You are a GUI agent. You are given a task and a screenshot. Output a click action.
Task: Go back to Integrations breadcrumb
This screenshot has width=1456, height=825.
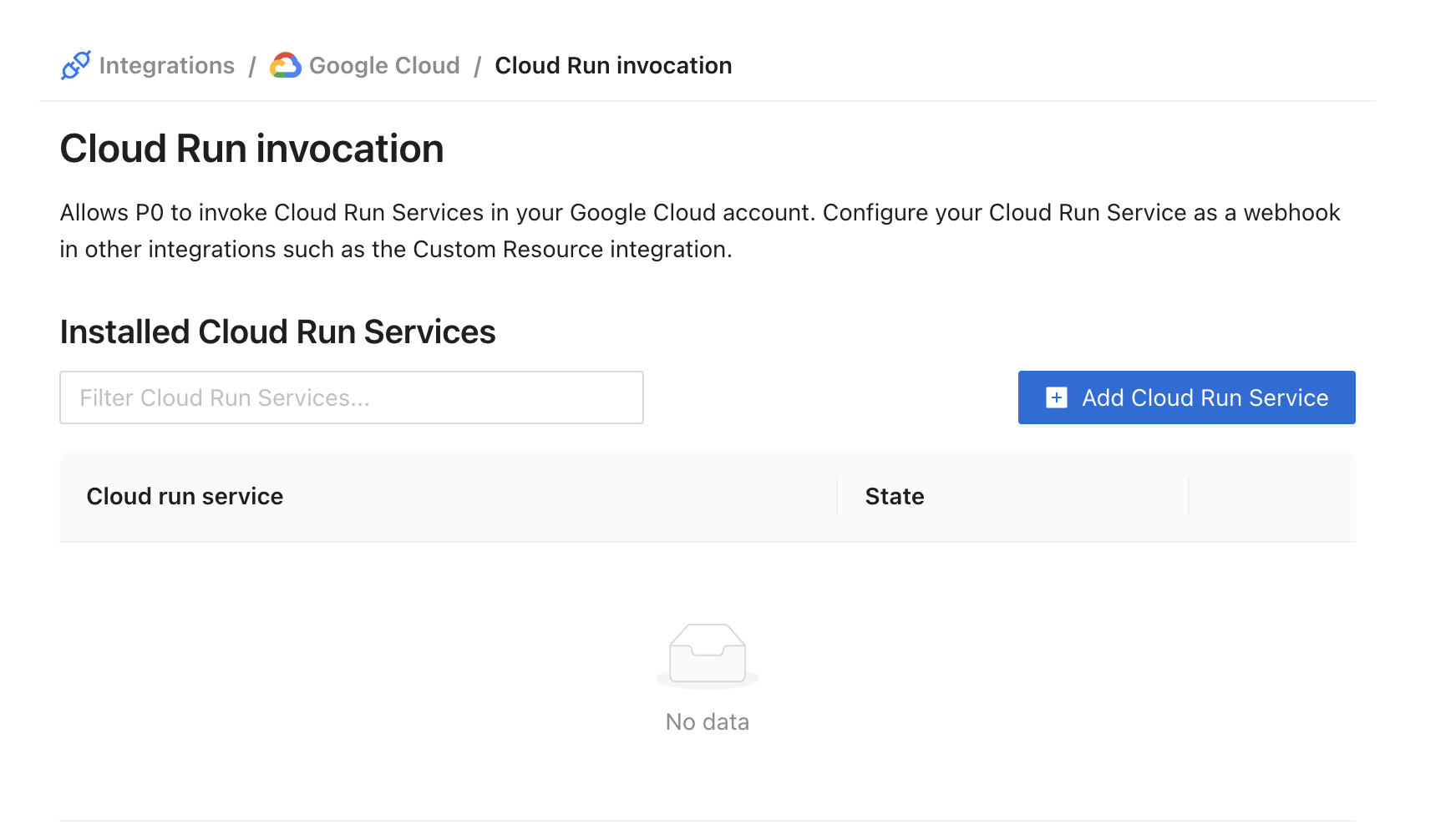166,65
